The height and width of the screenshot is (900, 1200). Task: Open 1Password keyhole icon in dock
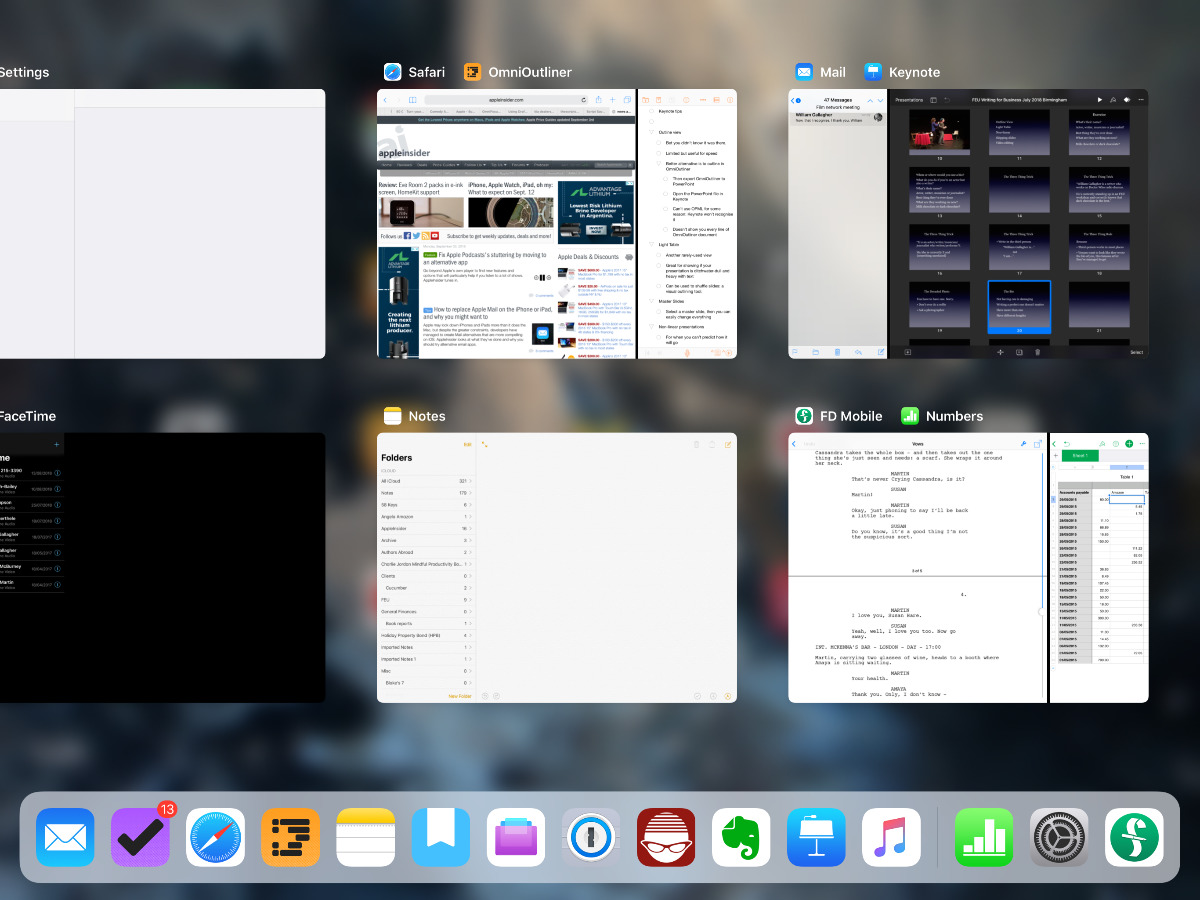click(x=591, y=837)
